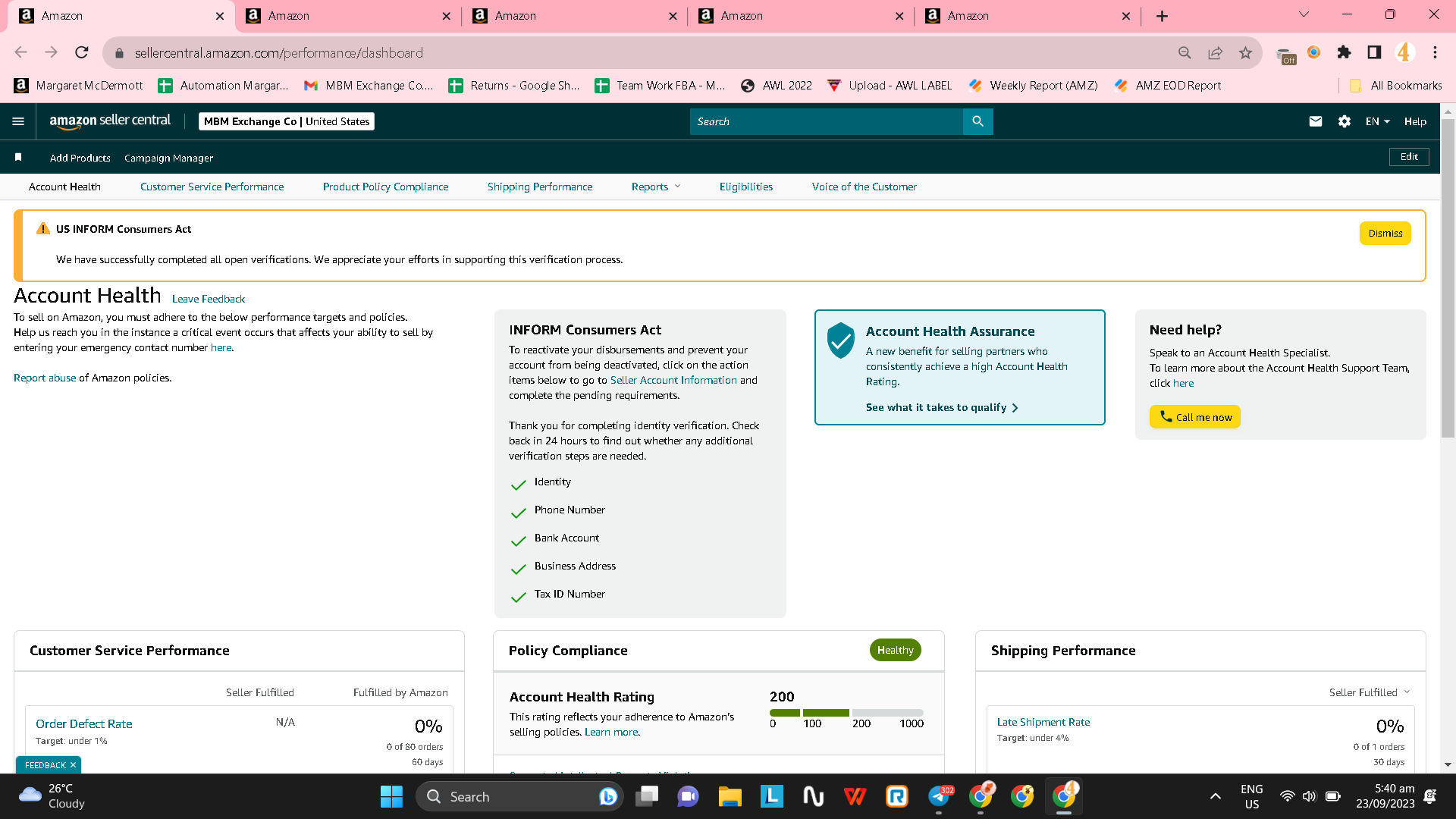
Task: Open File Explorer from the taskbar
Action: point(730,796)
